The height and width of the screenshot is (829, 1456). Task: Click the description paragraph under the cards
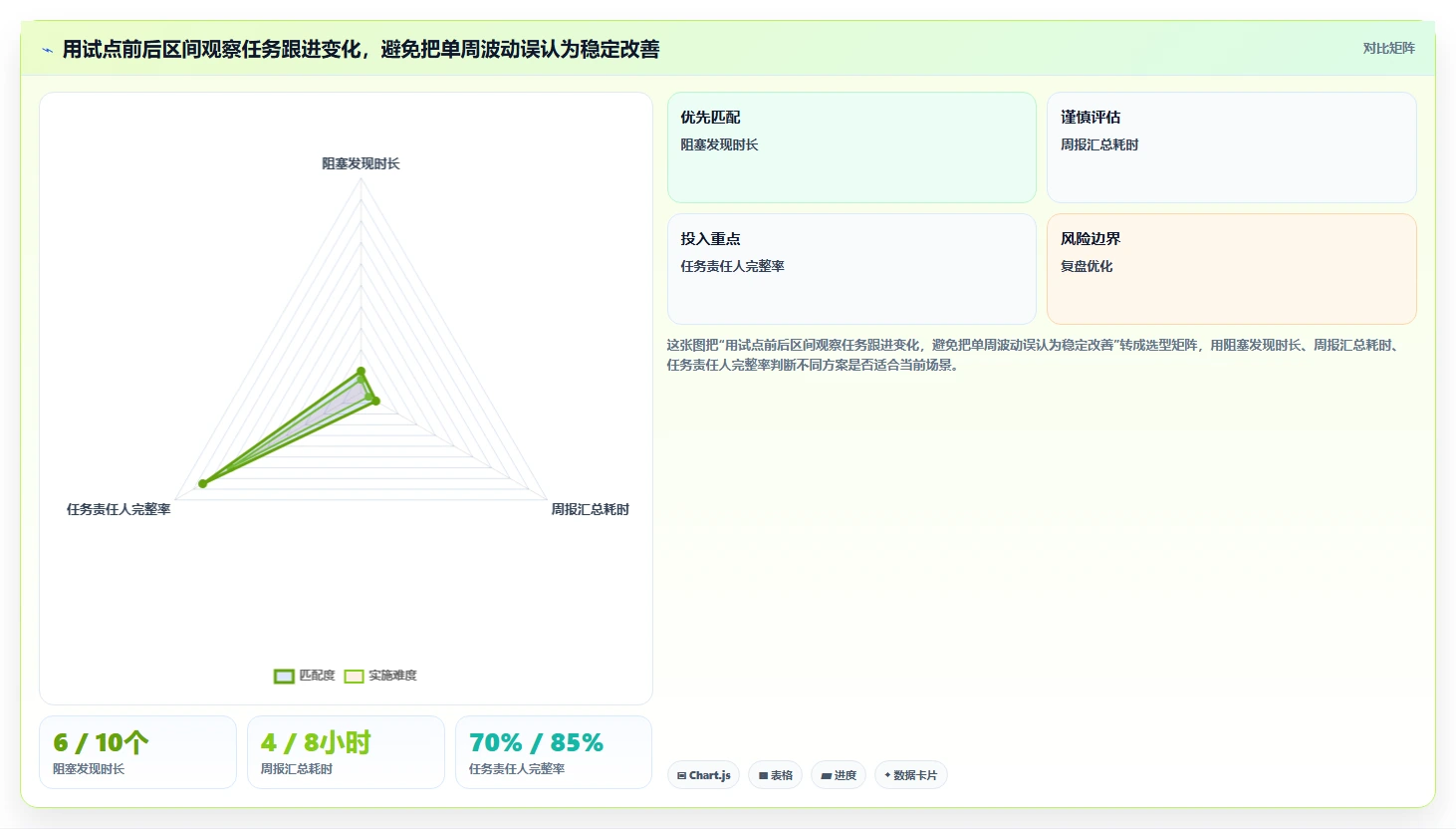[1035, 355]
